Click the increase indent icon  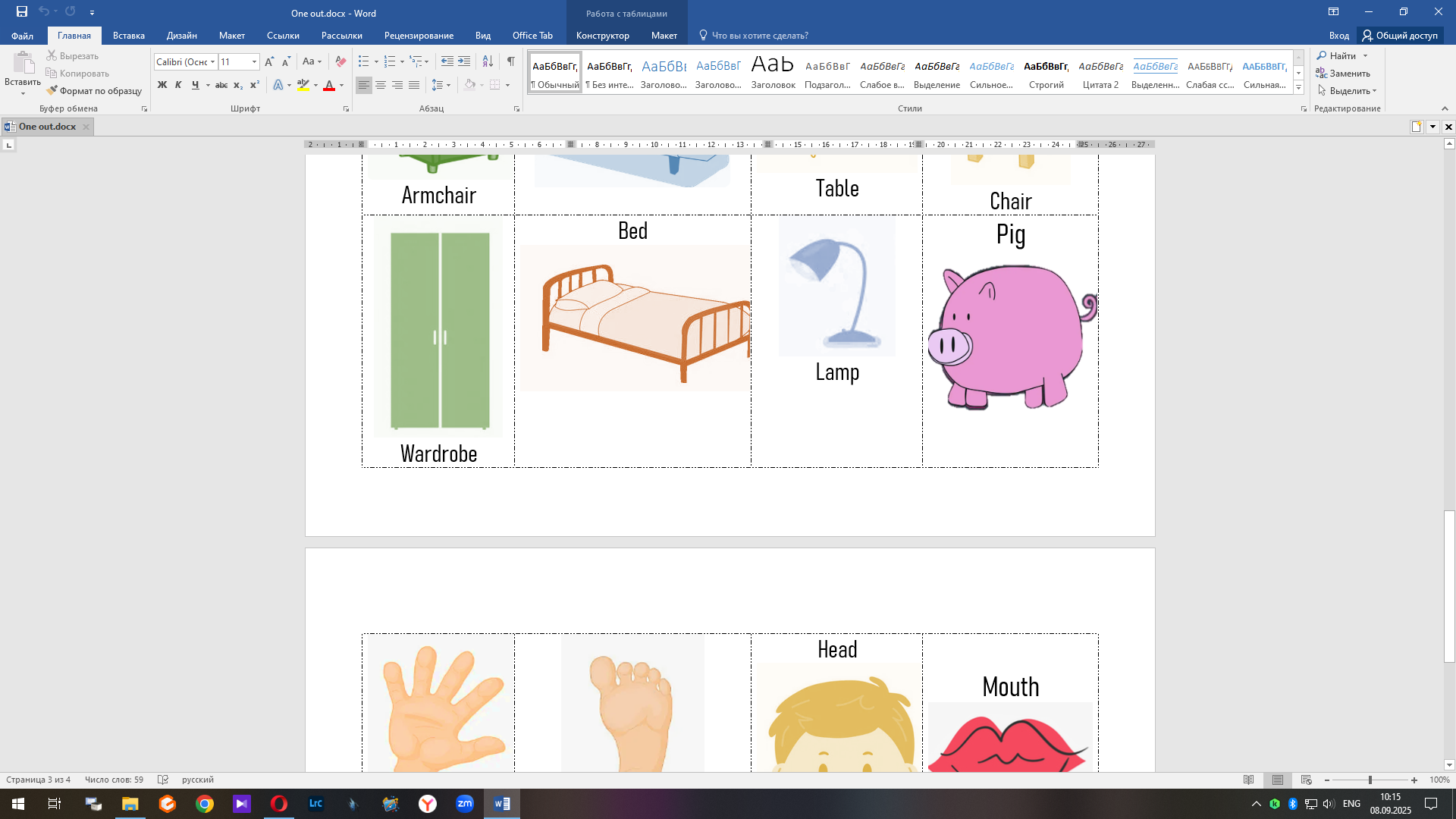coord(464,61)
